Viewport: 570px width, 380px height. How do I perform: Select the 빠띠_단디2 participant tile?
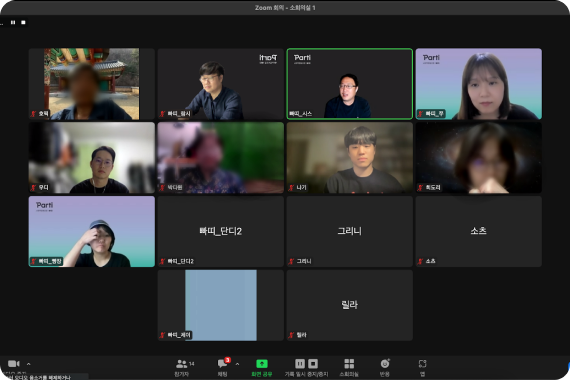[x=221, y=231]
